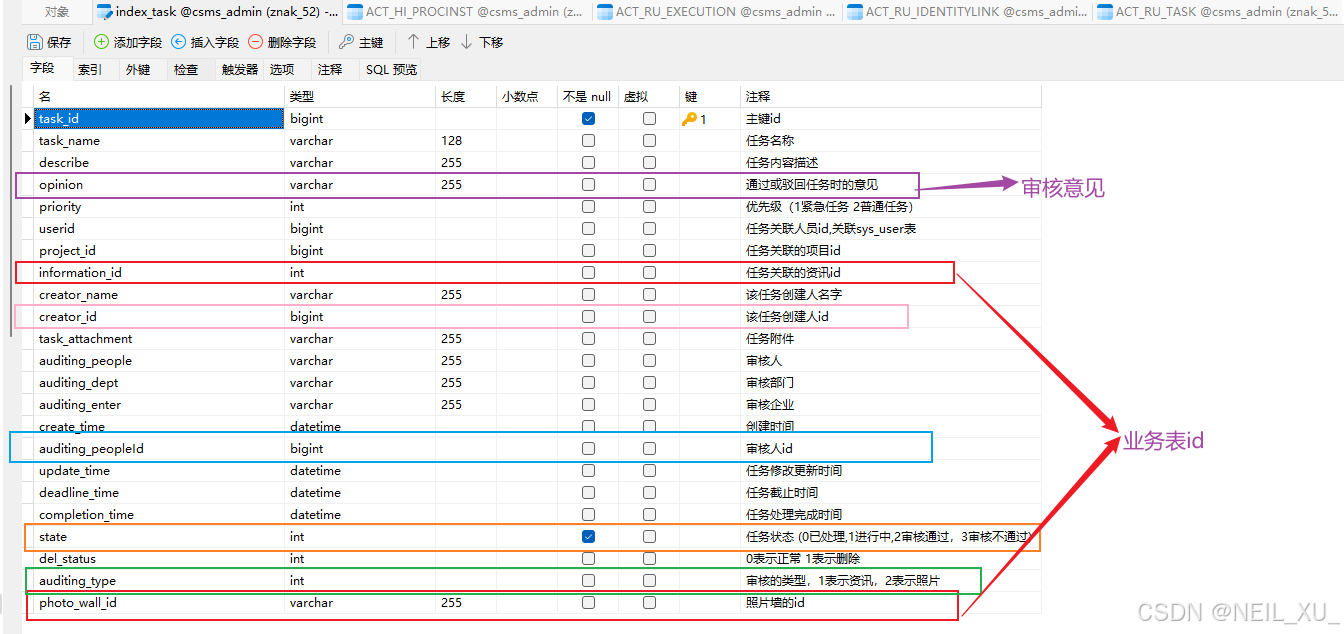Toggle not-null checkbox for creator_id row
1344x634 pixels.
pyautogui.click(x=588, y=316)
